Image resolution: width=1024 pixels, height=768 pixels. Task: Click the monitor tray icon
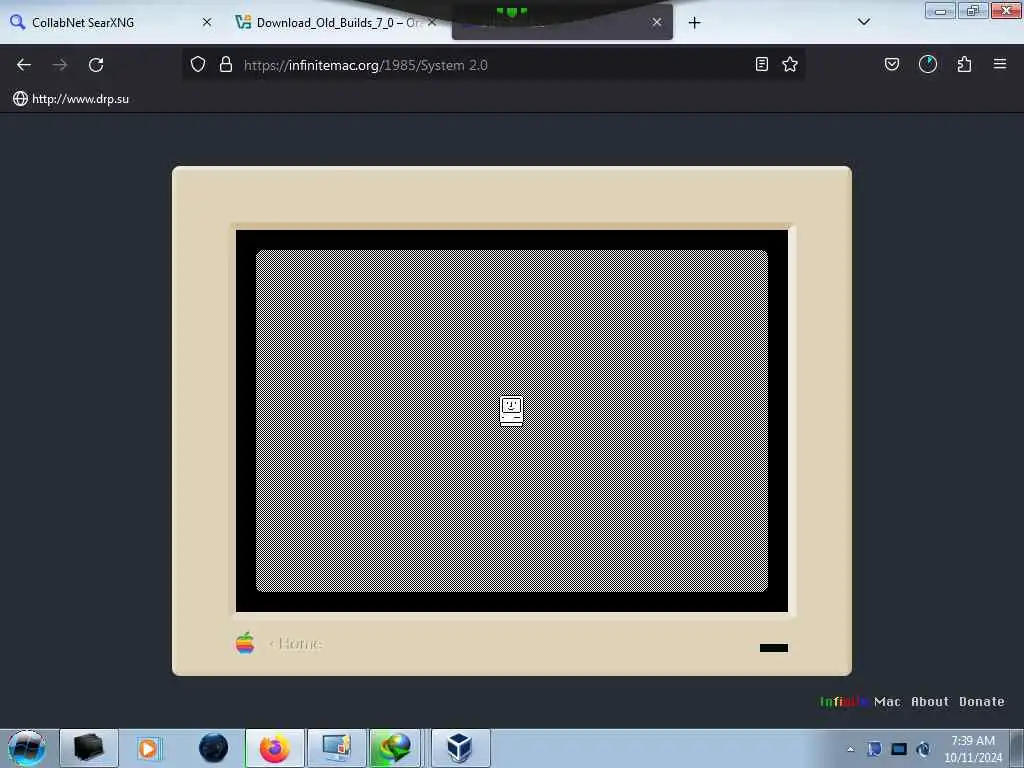(x=899, y=749)
